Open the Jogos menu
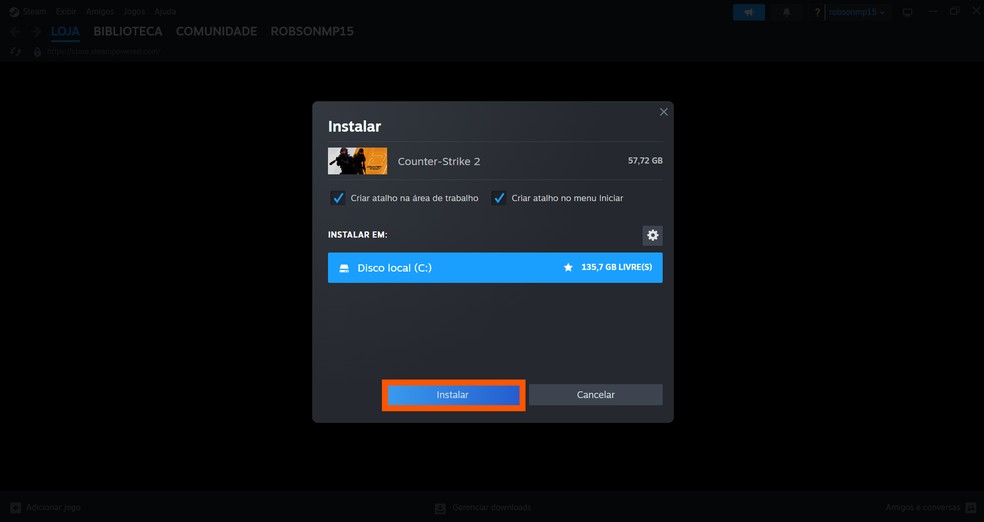The height and width of the screenshot is (522, 984). click(x=134, y=11)
